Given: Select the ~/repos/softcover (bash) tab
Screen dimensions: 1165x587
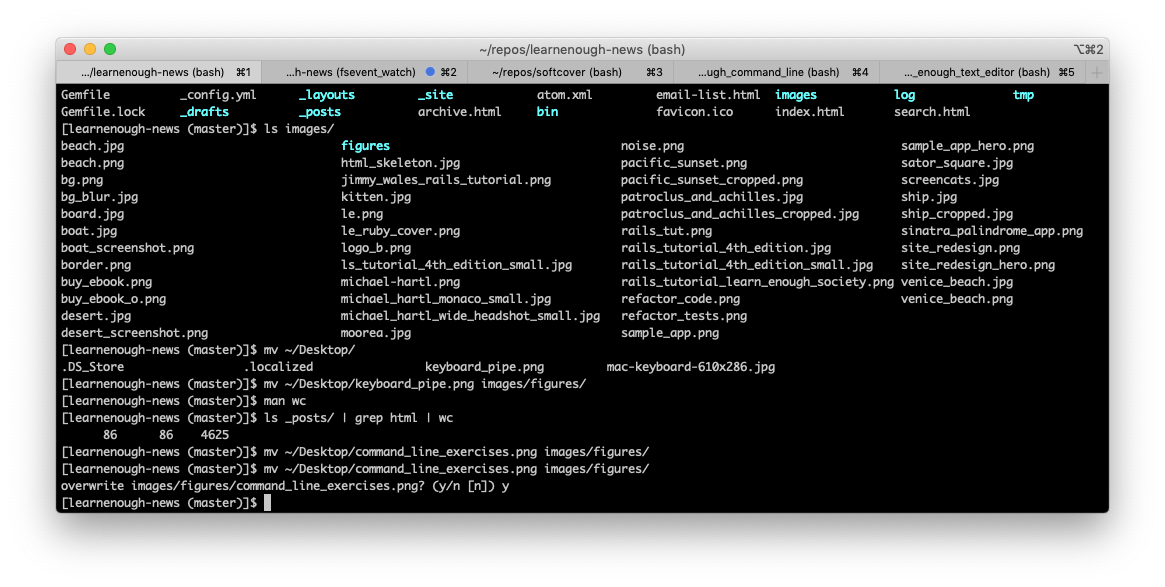Looking at the screenshot, I should (x=557, y=72).
